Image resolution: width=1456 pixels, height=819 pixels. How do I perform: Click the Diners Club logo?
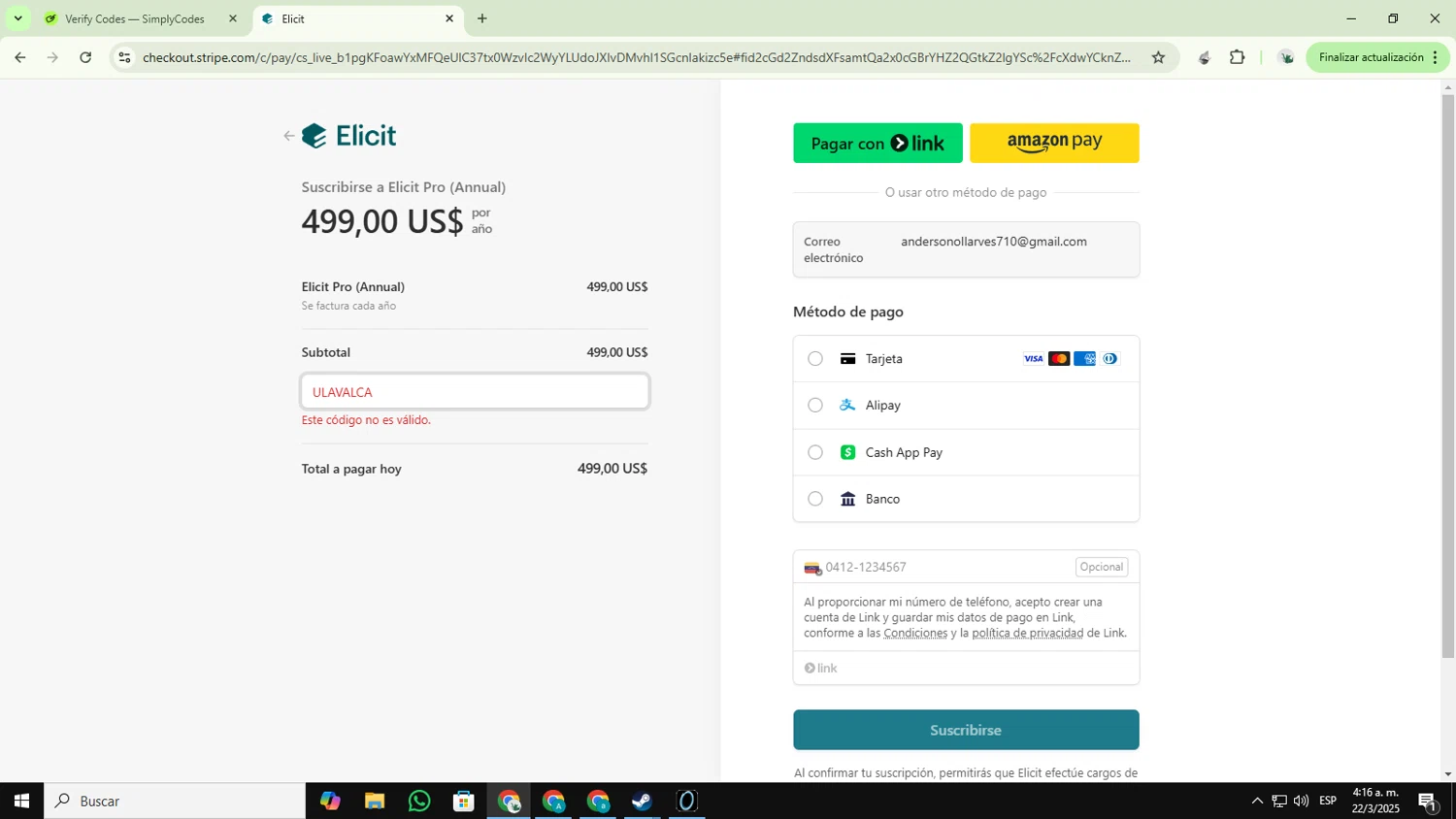point(1109,359)
